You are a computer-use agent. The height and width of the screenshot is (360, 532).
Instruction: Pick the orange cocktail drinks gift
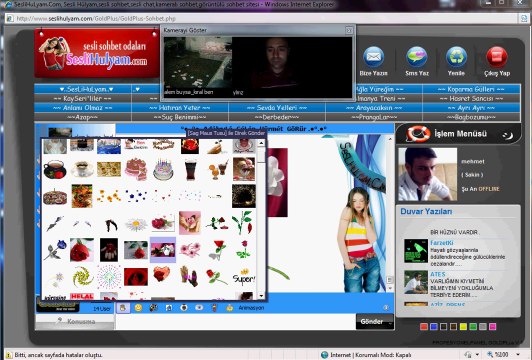(x=218, y=169)
